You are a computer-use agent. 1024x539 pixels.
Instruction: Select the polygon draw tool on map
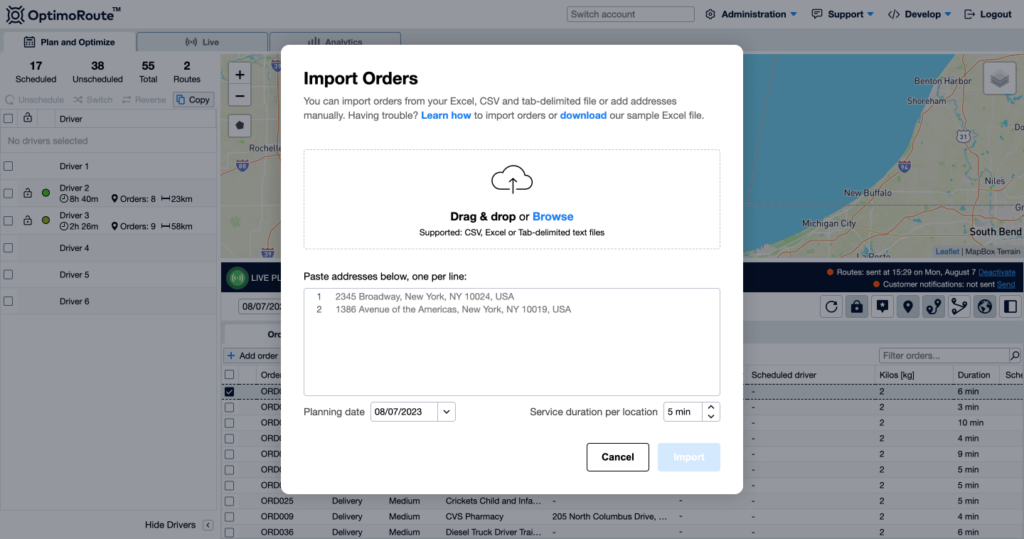tap(240, 127)
